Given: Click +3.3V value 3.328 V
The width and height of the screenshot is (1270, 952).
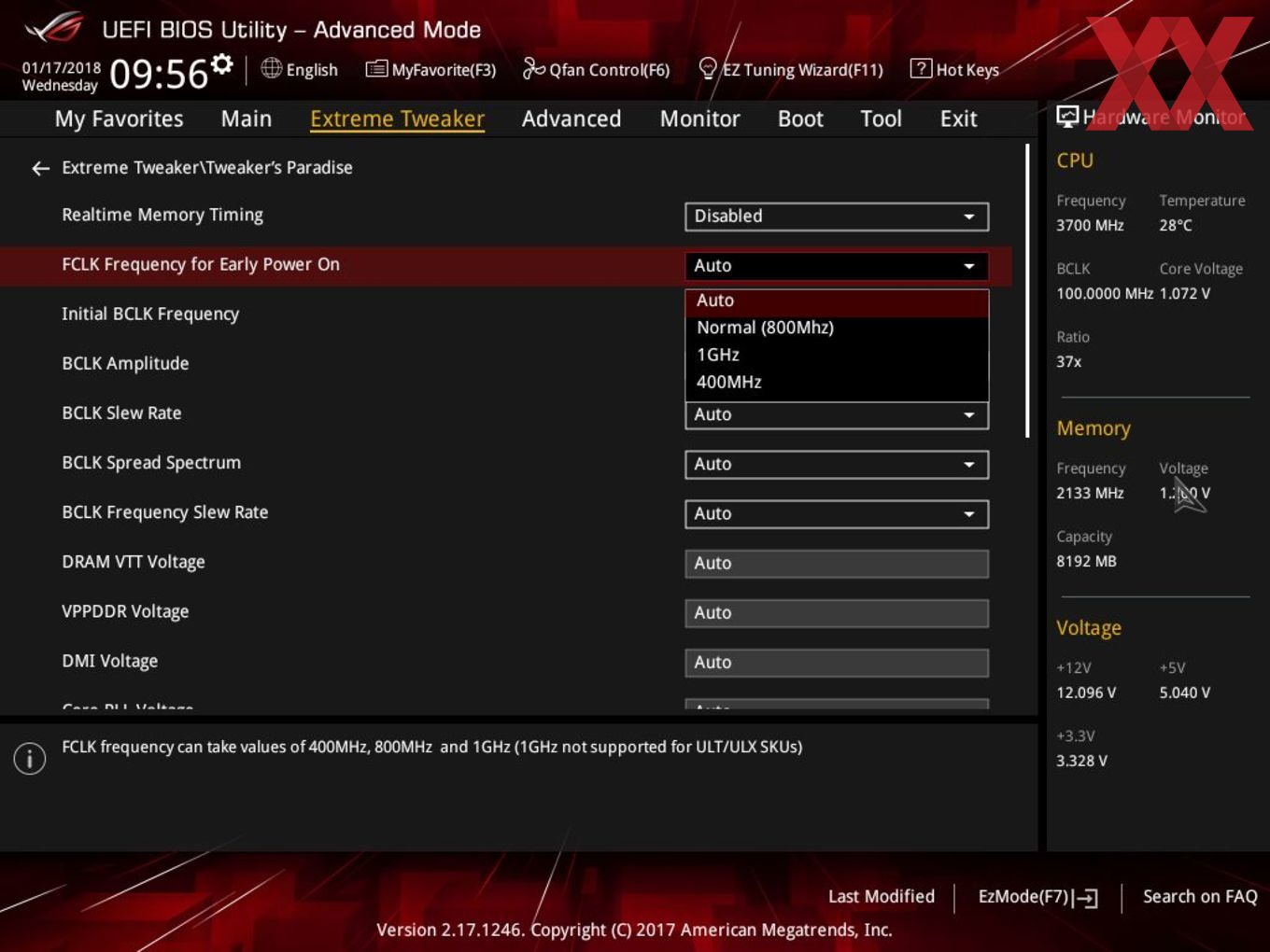Looking at the screenshot, I should 1081,761.
